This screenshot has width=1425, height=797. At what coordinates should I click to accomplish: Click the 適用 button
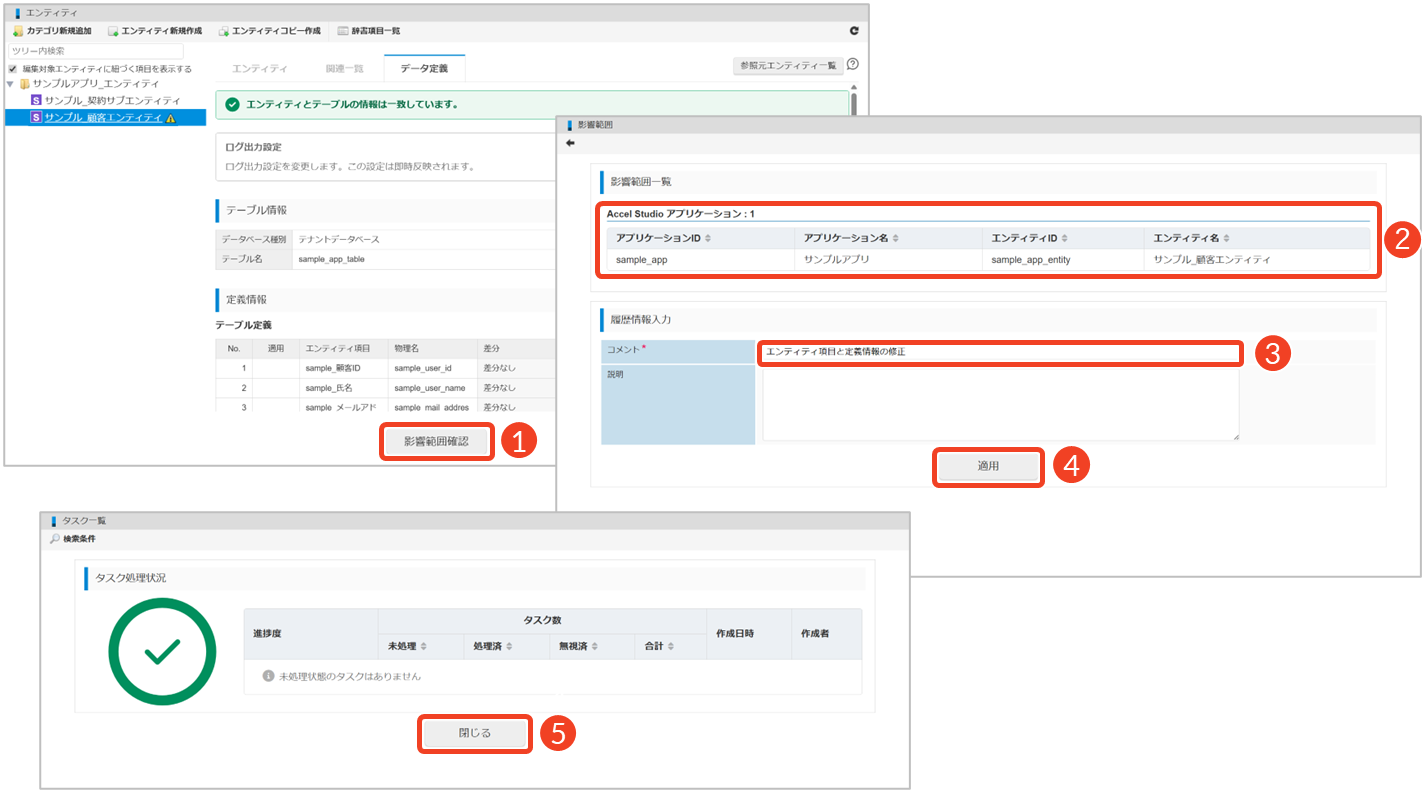[988, 466]
